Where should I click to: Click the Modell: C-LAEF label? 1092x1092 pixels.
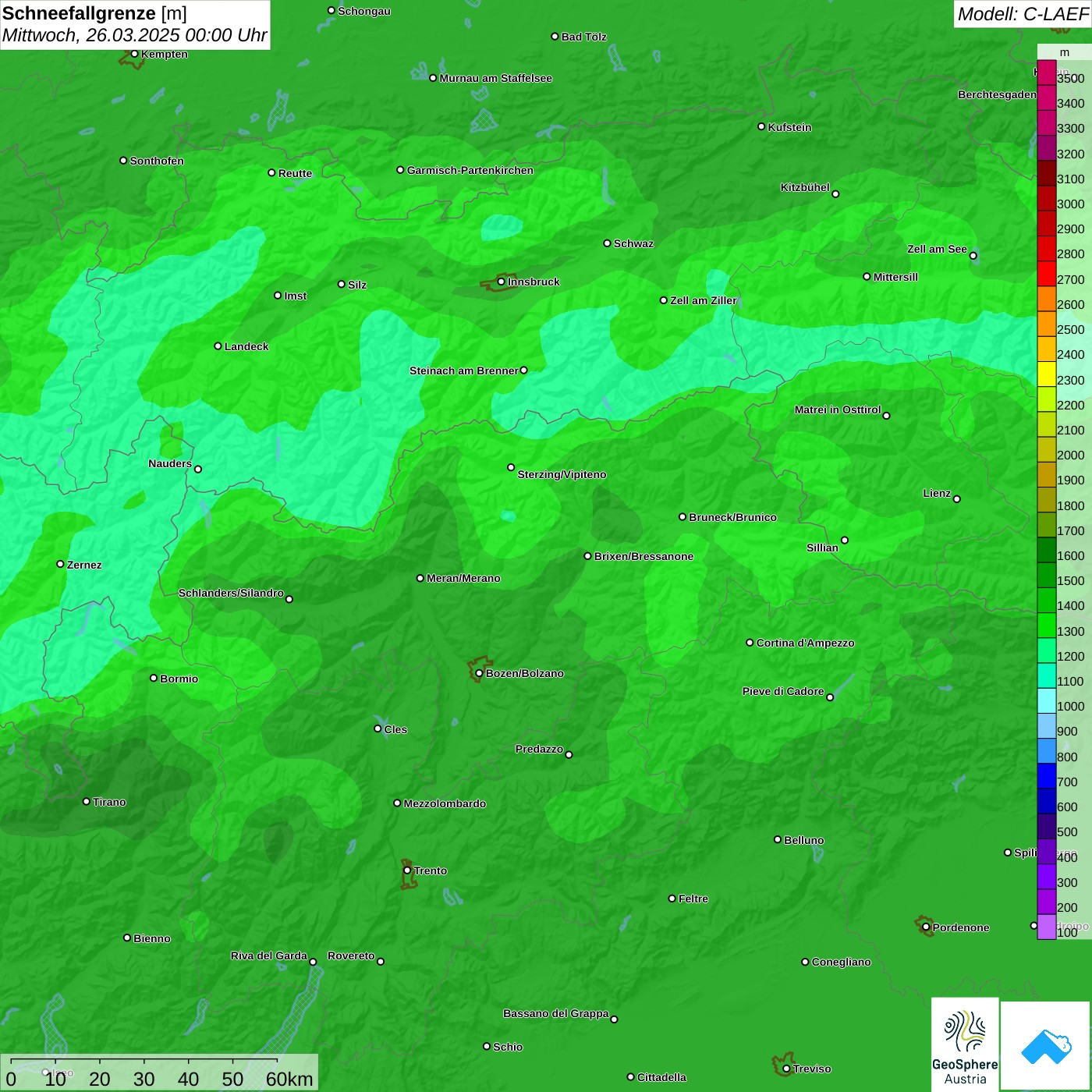1022,13
